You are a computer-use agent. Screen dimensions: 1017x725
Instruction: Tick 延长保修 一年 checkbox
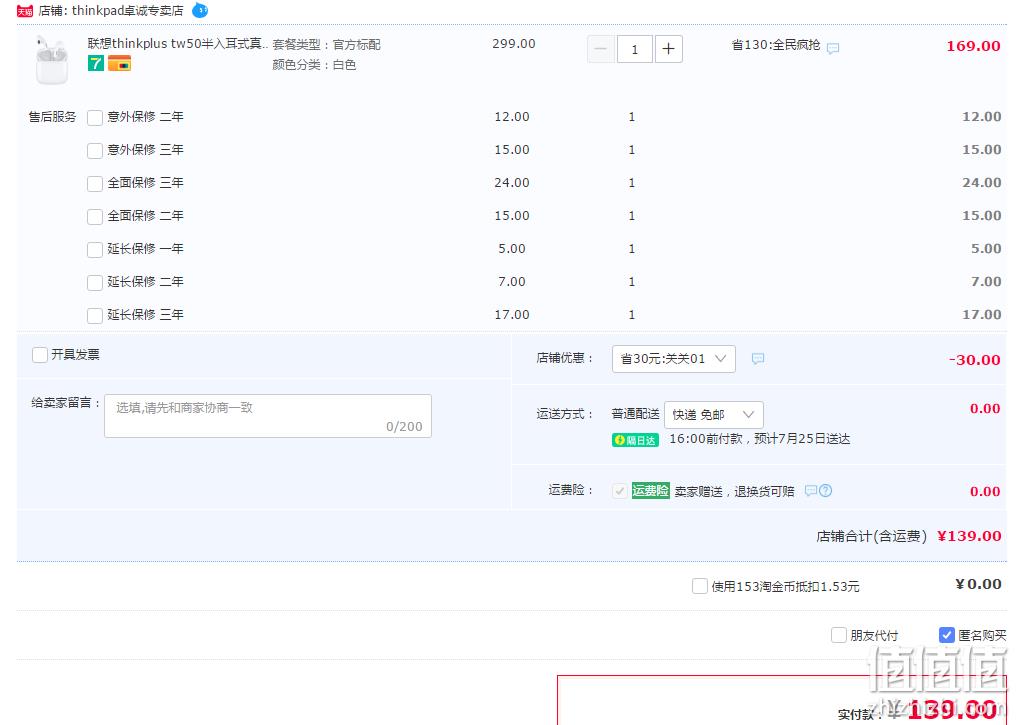pos(95,249)
